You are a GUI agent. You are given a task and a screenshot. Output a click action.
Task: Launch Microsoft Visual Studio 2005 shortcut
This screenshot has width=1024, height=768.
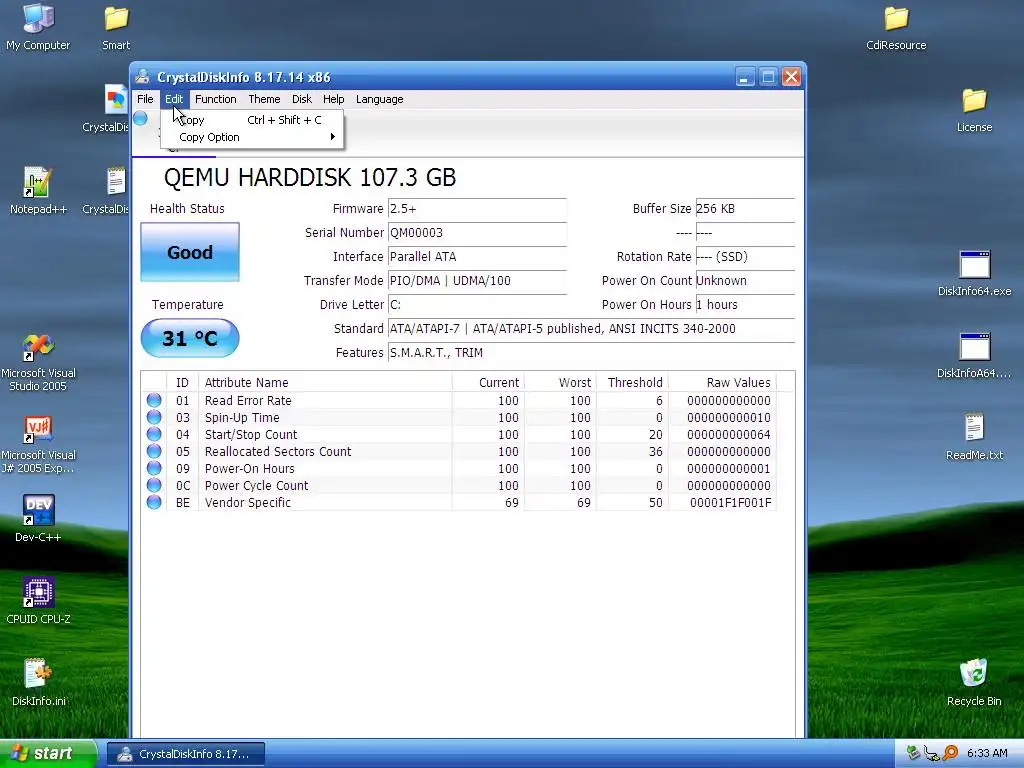[38, 361]
